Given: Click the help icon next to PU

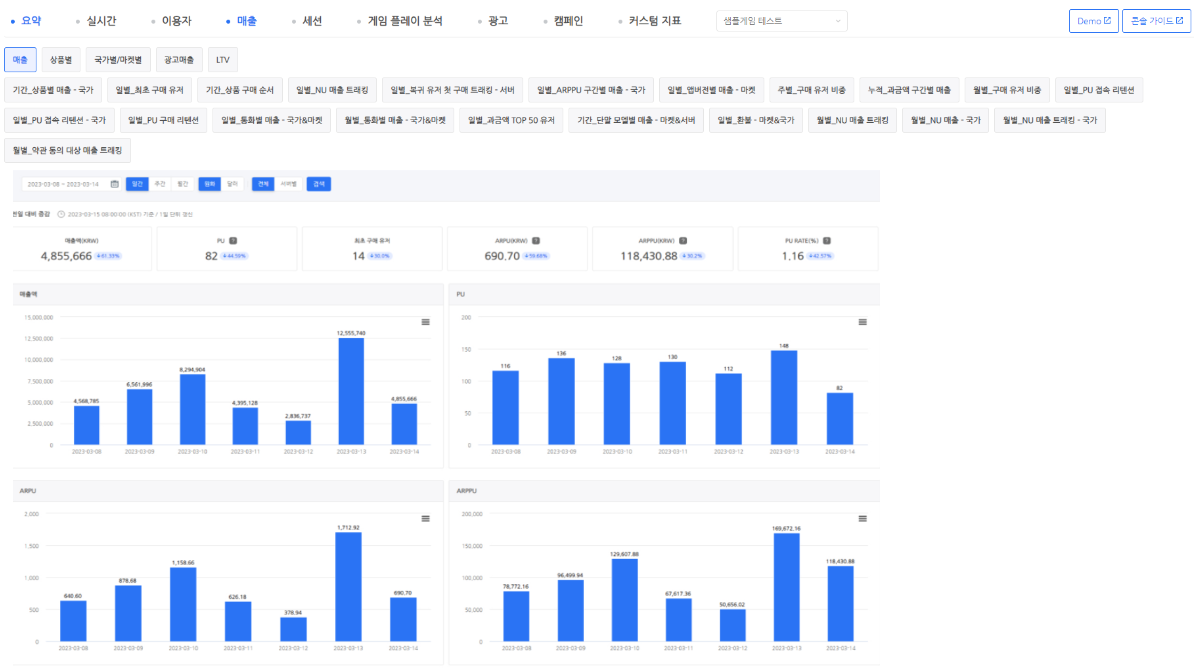Looking at the screenshot, I should (233, 241).
